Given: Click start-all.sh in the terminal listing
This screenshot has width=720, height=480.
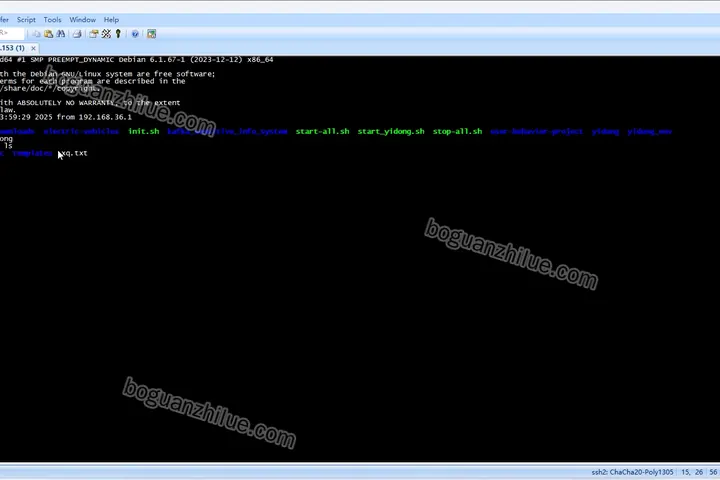Looking at the screenshot, I should tap(322, 131).
